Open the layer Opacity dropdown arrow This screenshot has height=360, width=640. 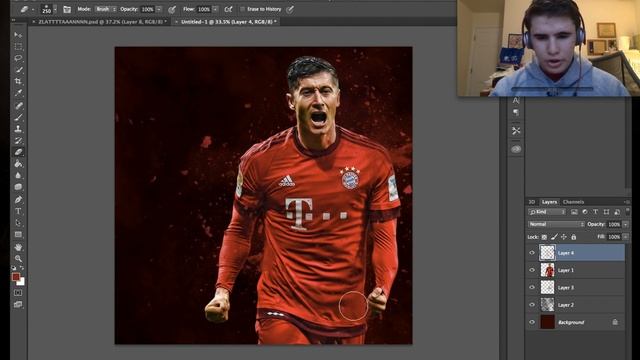click(625, 224)
